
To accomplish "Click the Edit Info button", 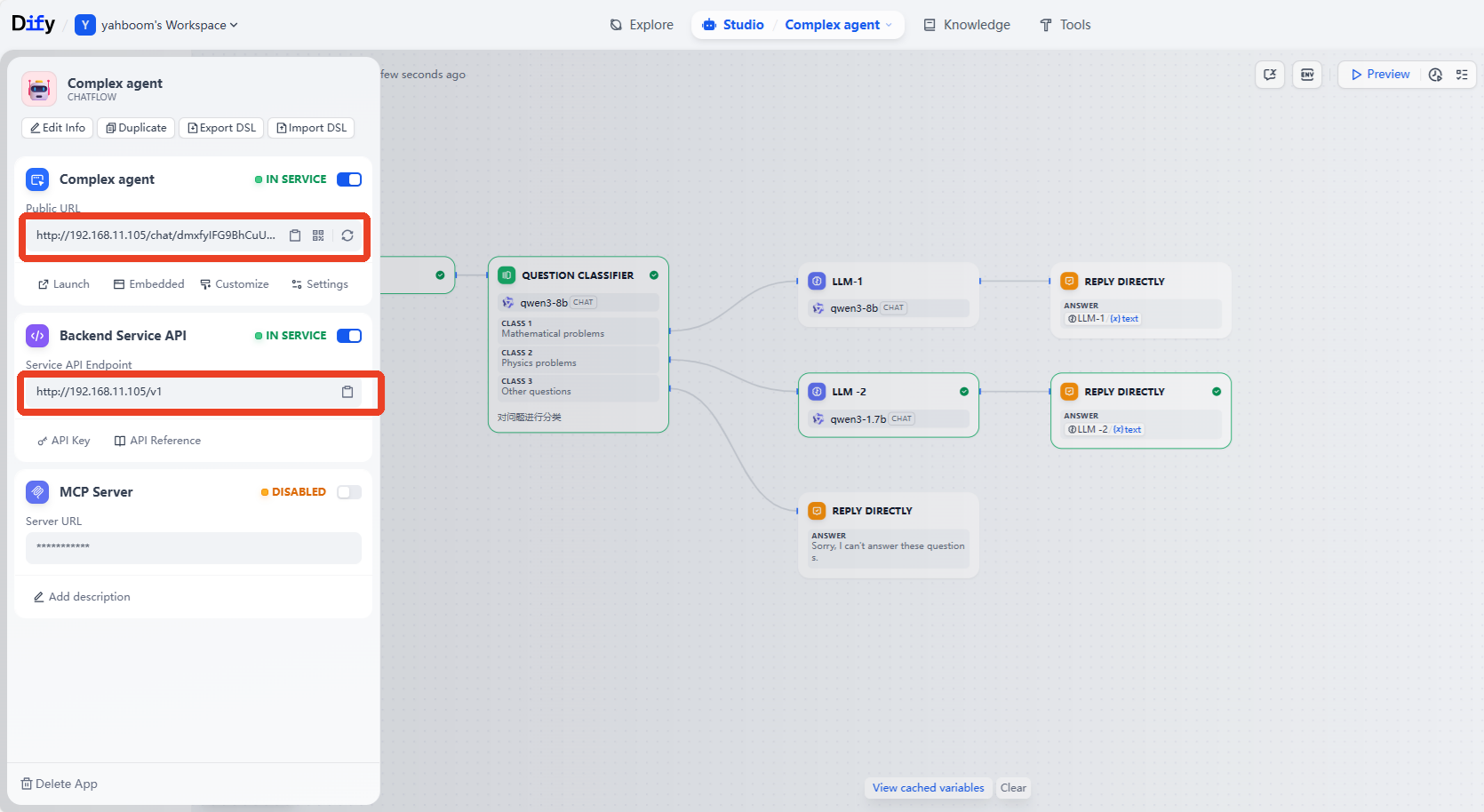I will [58, 128].
